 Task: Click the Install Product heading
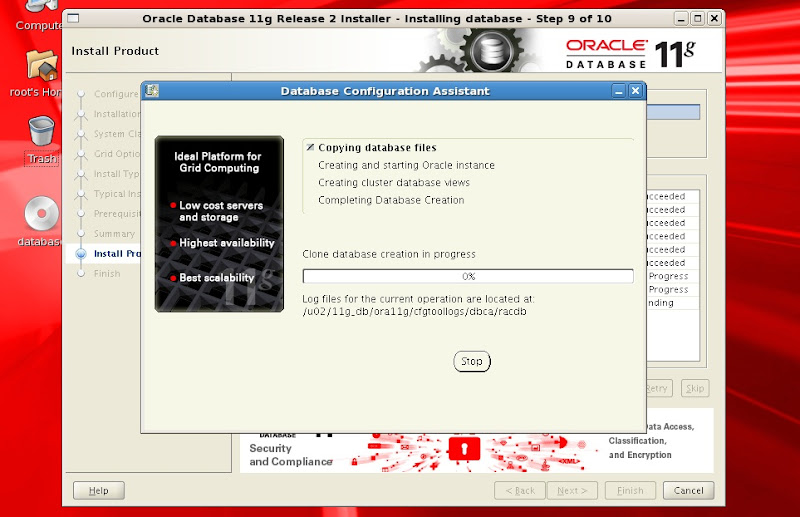(x=115, y=51)
